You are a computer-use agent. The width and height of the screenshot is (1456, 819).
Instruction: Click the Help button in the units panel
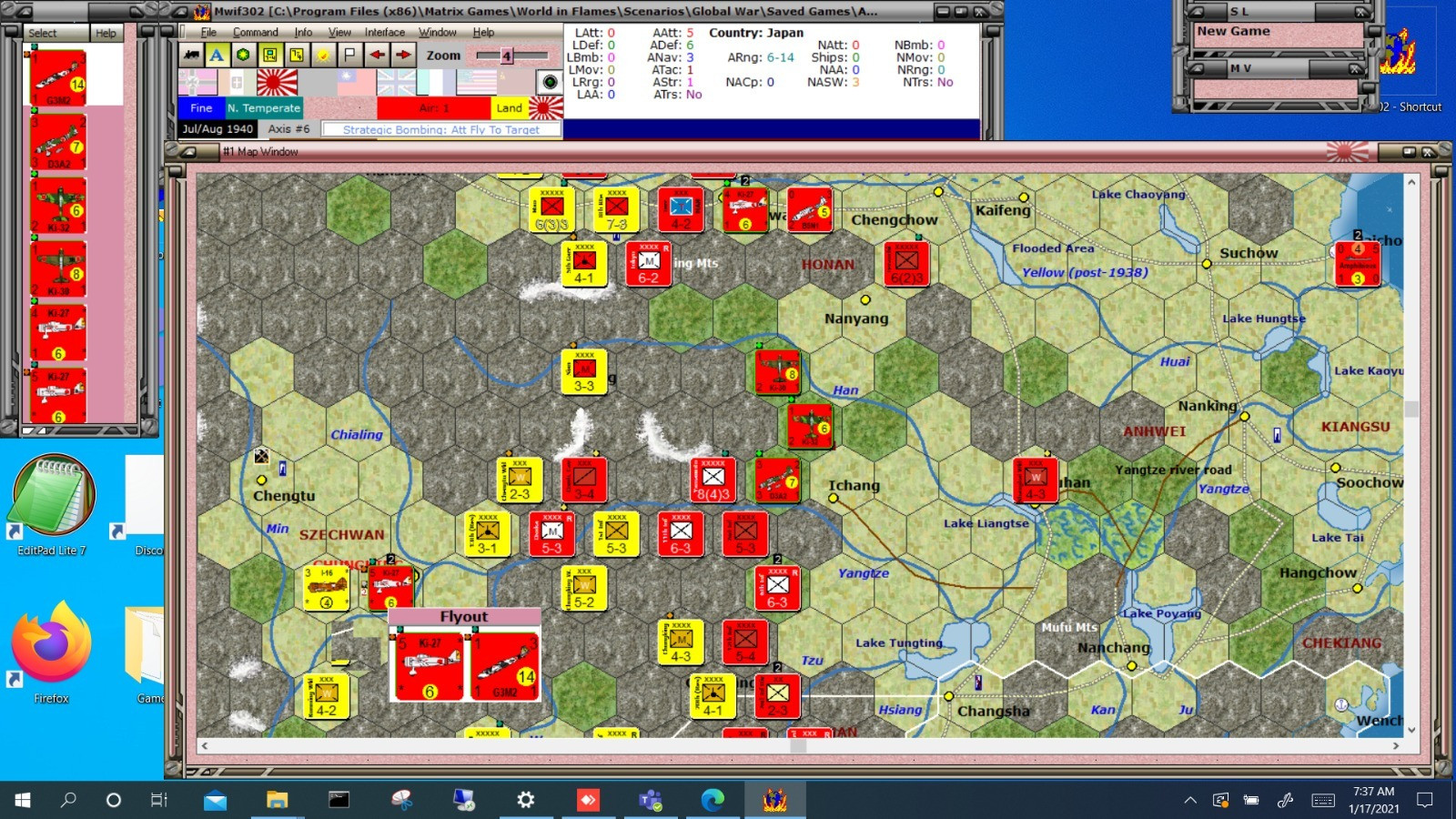(x=106, y=33)
